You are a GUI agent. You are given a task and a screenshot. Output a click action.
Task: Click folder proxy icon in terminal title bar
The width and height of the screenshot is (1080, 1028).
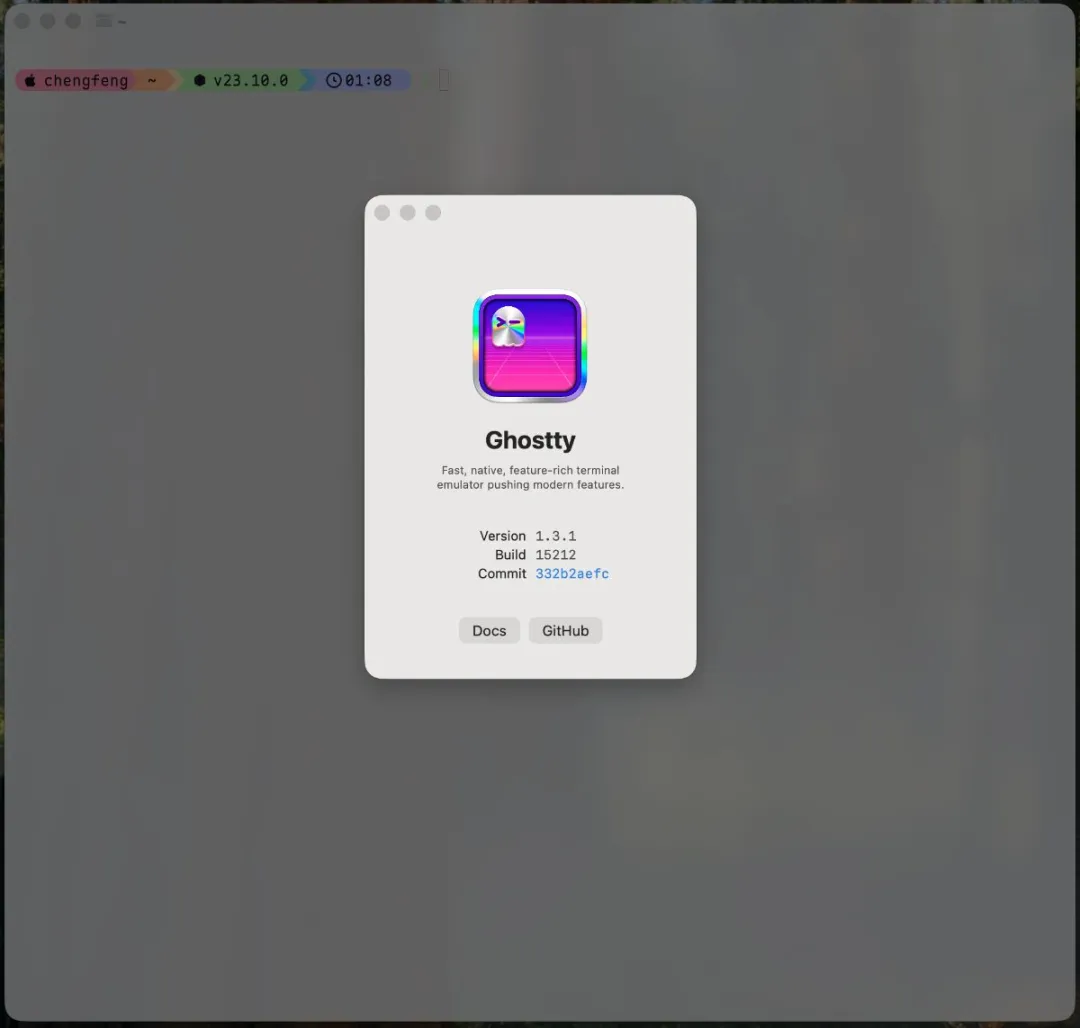103,21
